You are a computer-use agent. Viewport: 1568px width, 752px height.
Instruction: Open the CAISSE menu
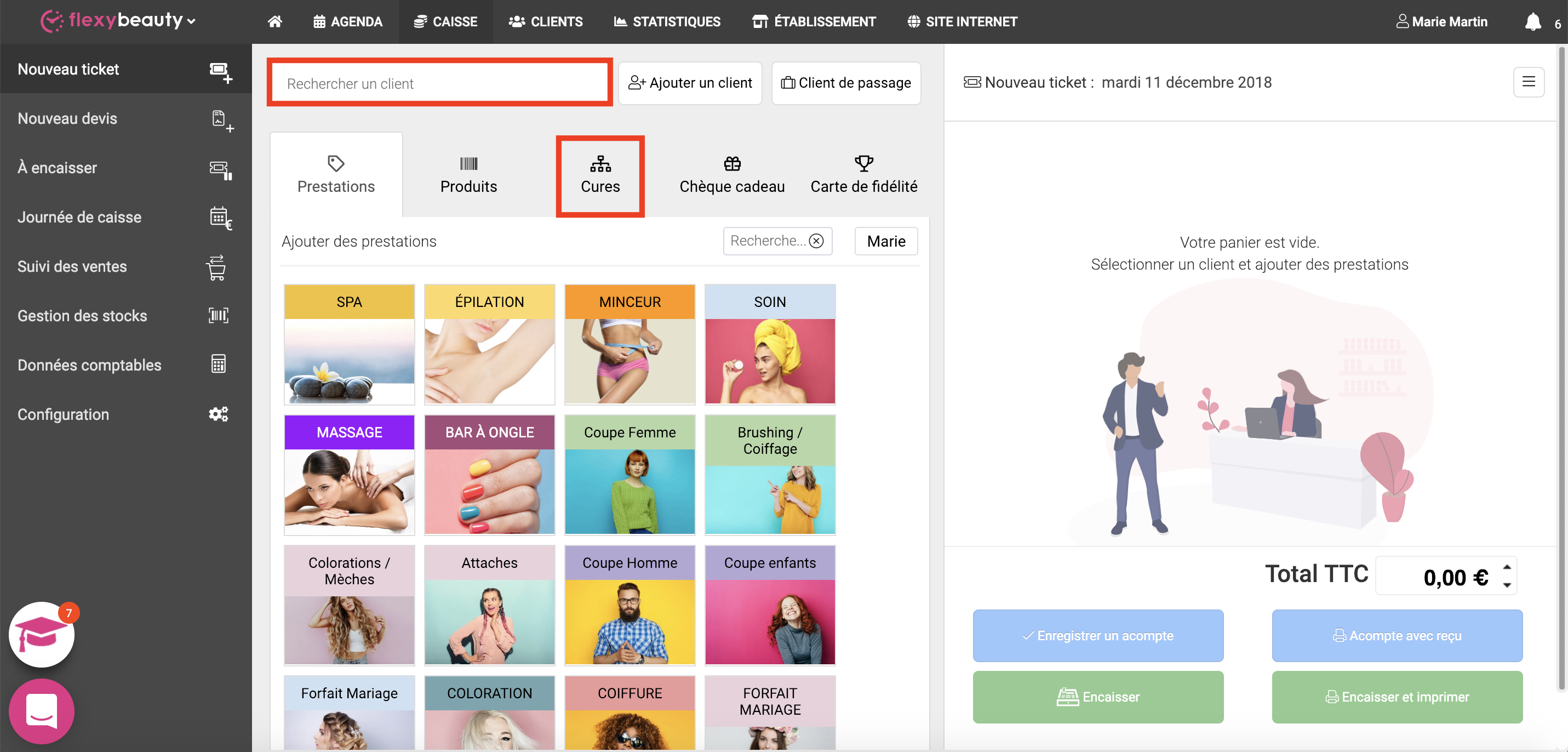pos(445,22)
